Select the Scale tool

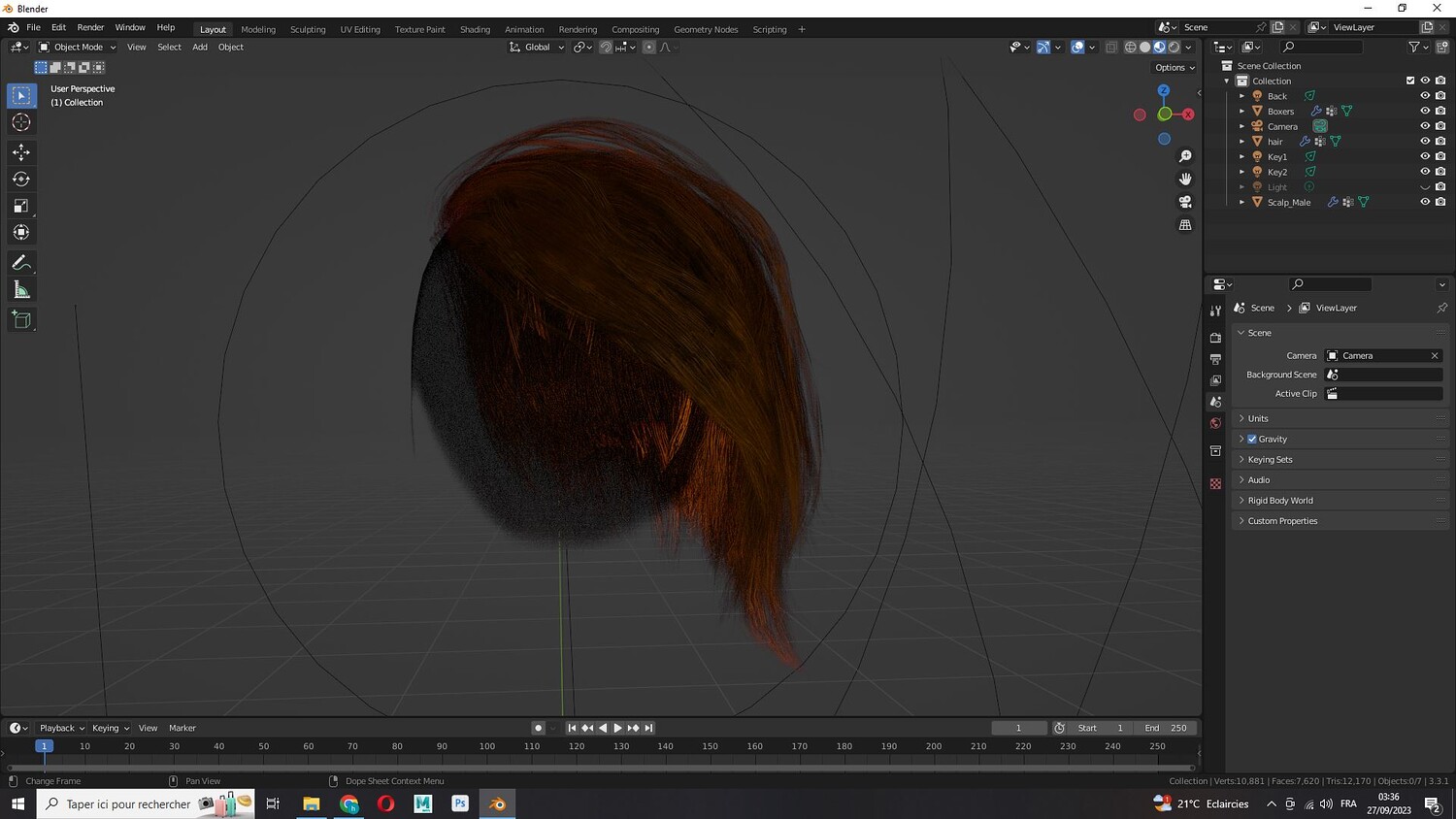coord(21,206)
